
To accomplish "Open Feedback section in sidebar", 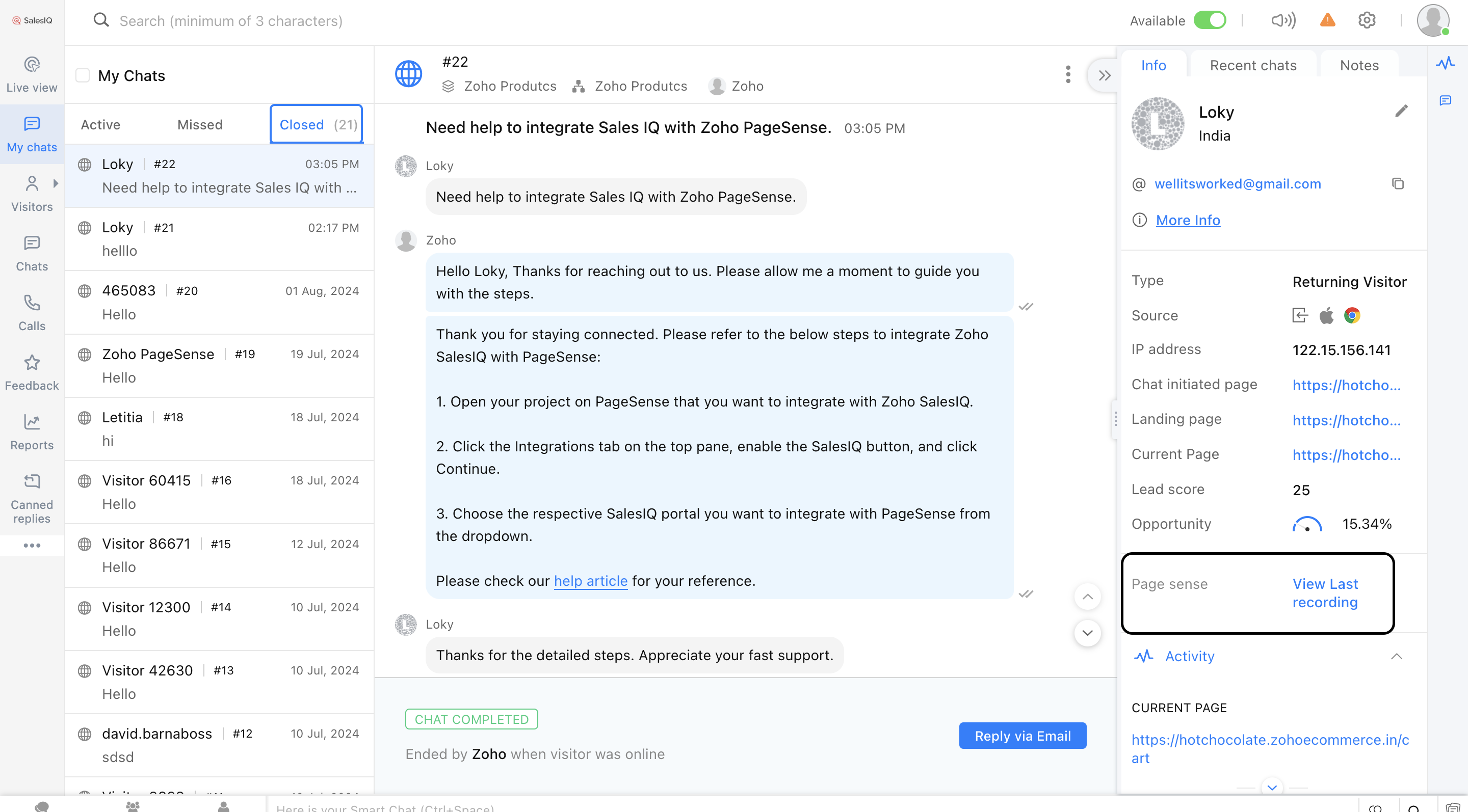I will coord(32,373).
